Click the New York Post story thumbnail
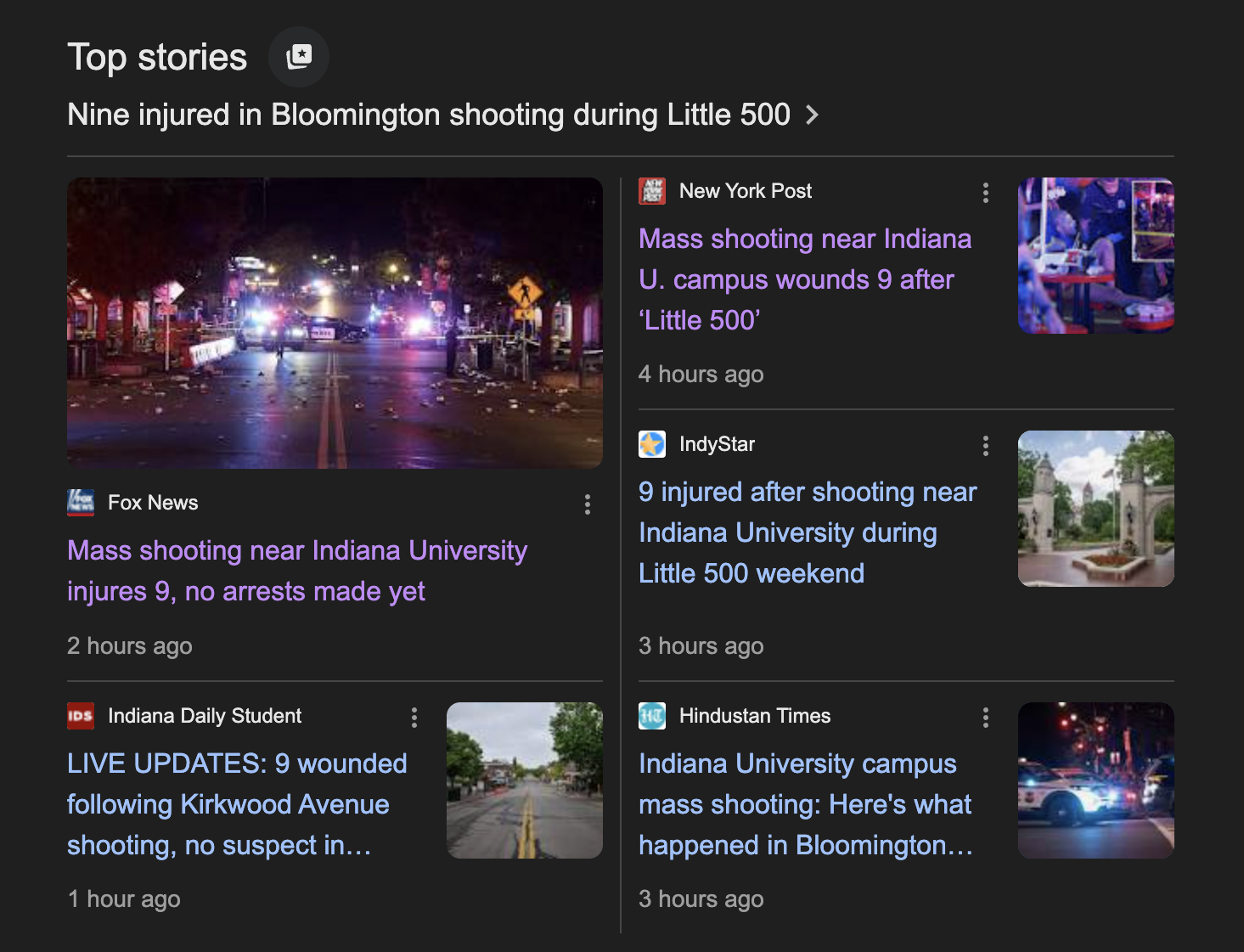The width and height of the screenshot is (1244, 952). [x=1096, y=256]
